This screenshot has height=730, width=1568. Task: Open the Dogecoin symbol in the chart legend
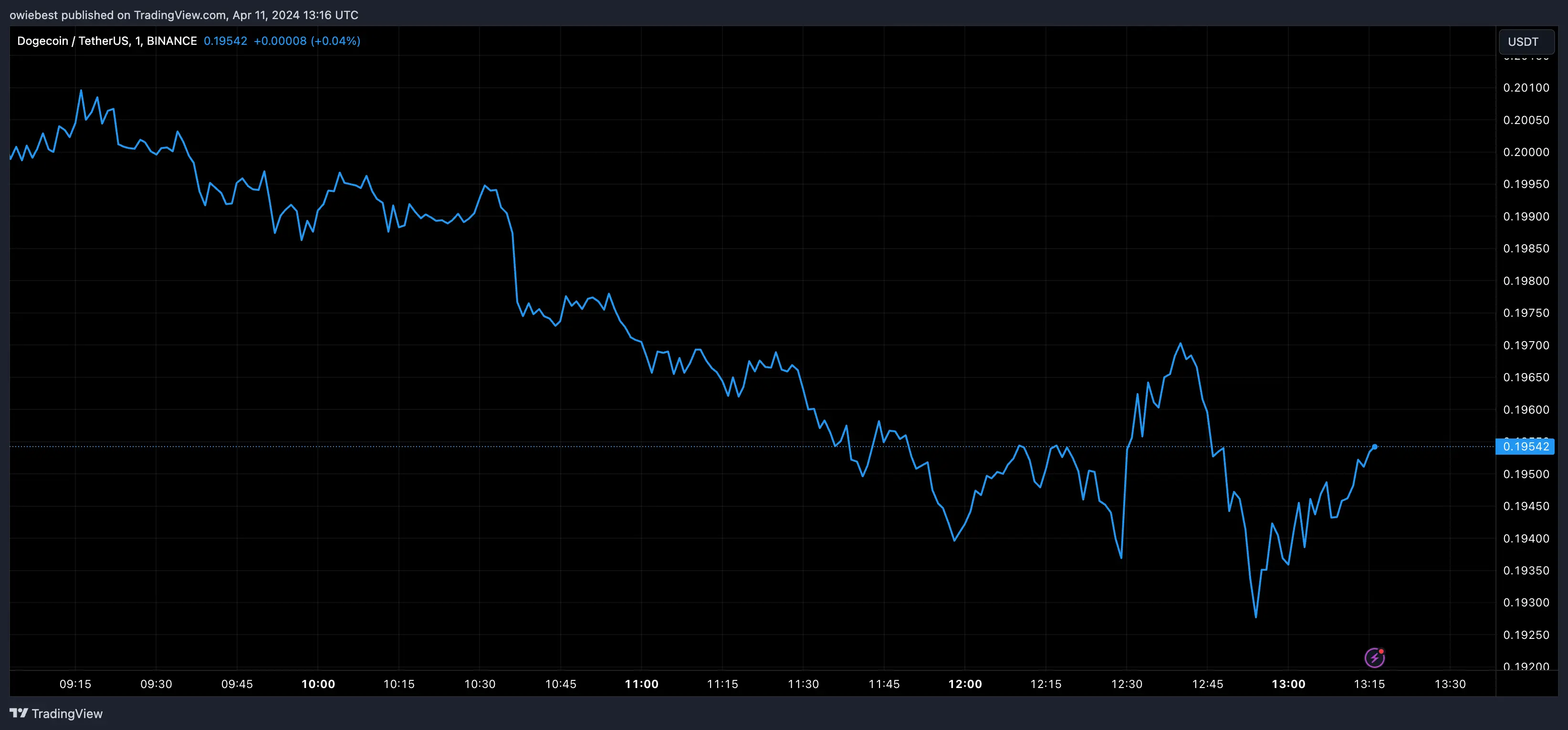(42, 40)
